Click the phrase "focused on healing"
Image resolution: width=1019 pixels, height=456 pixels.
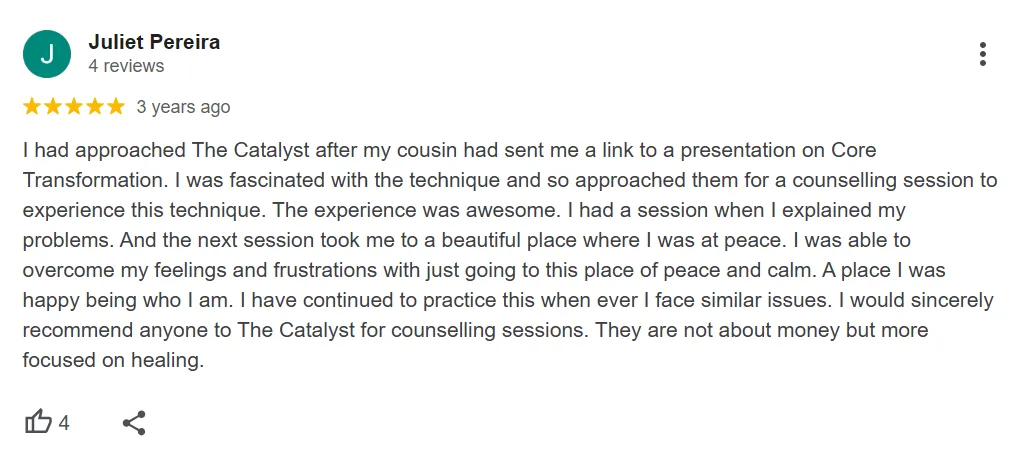click(113, 361)
